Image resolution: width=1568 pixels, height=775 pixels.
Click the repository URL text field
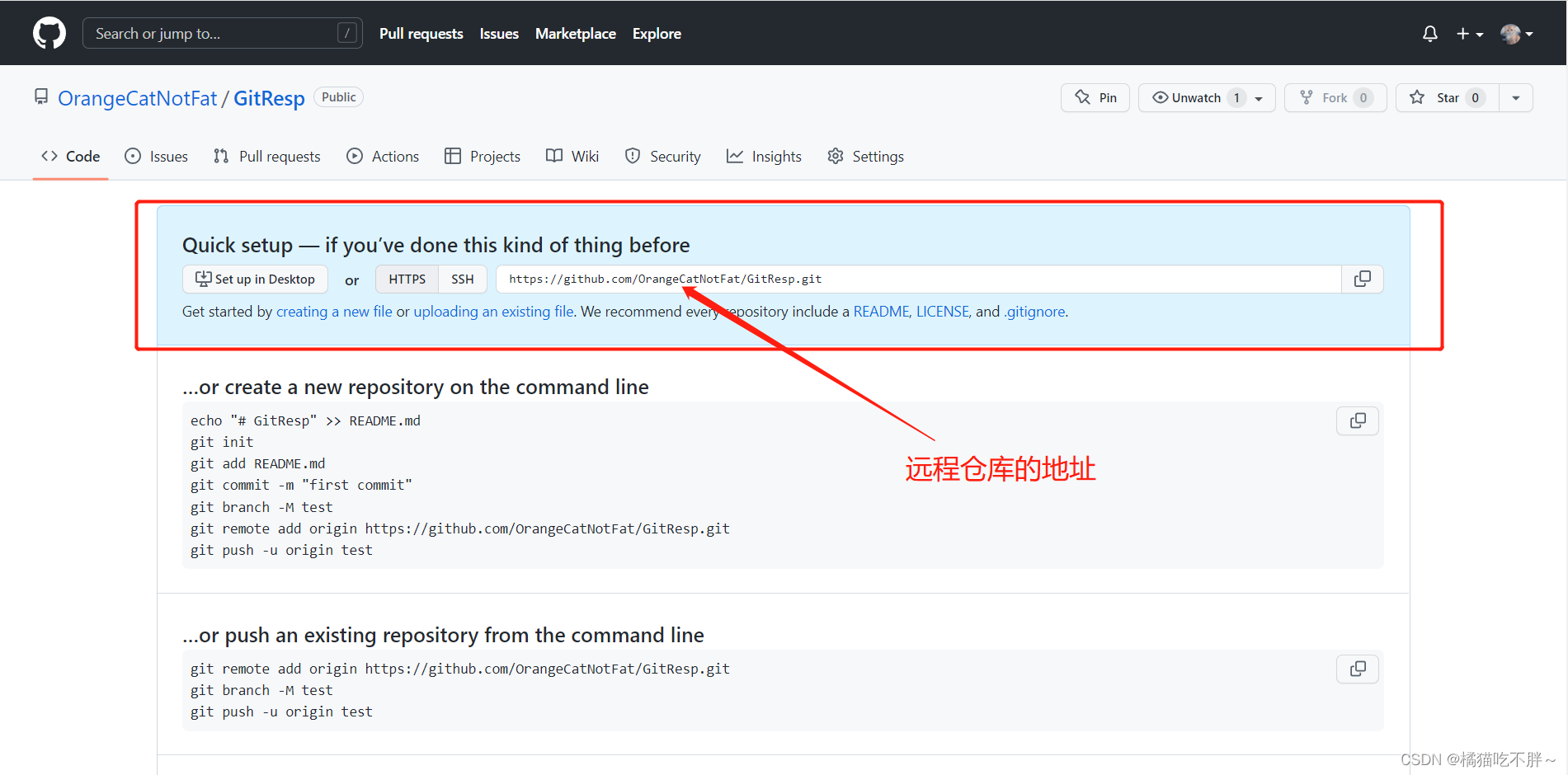click(x=919, y=279)
